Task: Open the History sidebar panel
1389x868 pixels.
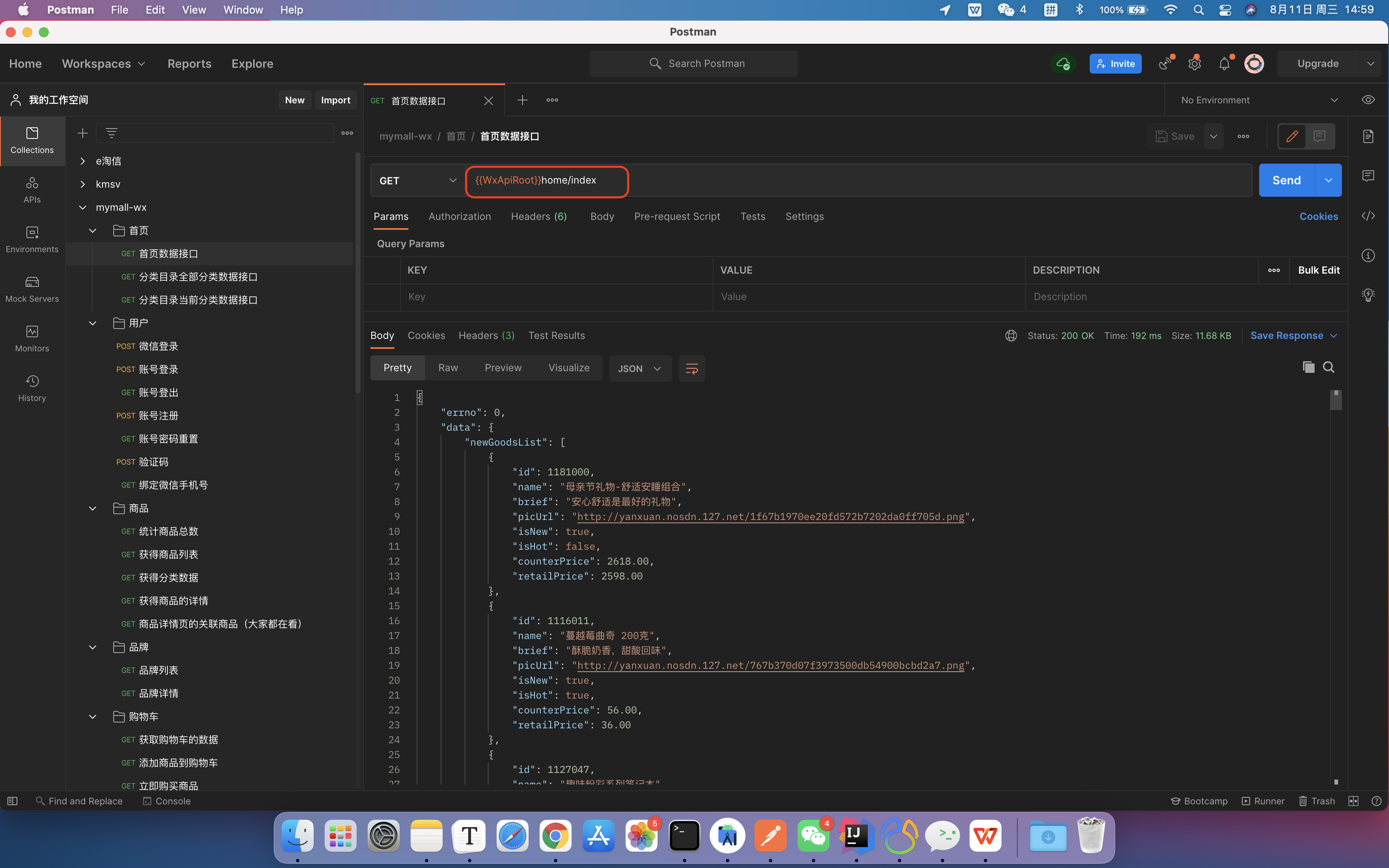Action: (x=32, y=388)
